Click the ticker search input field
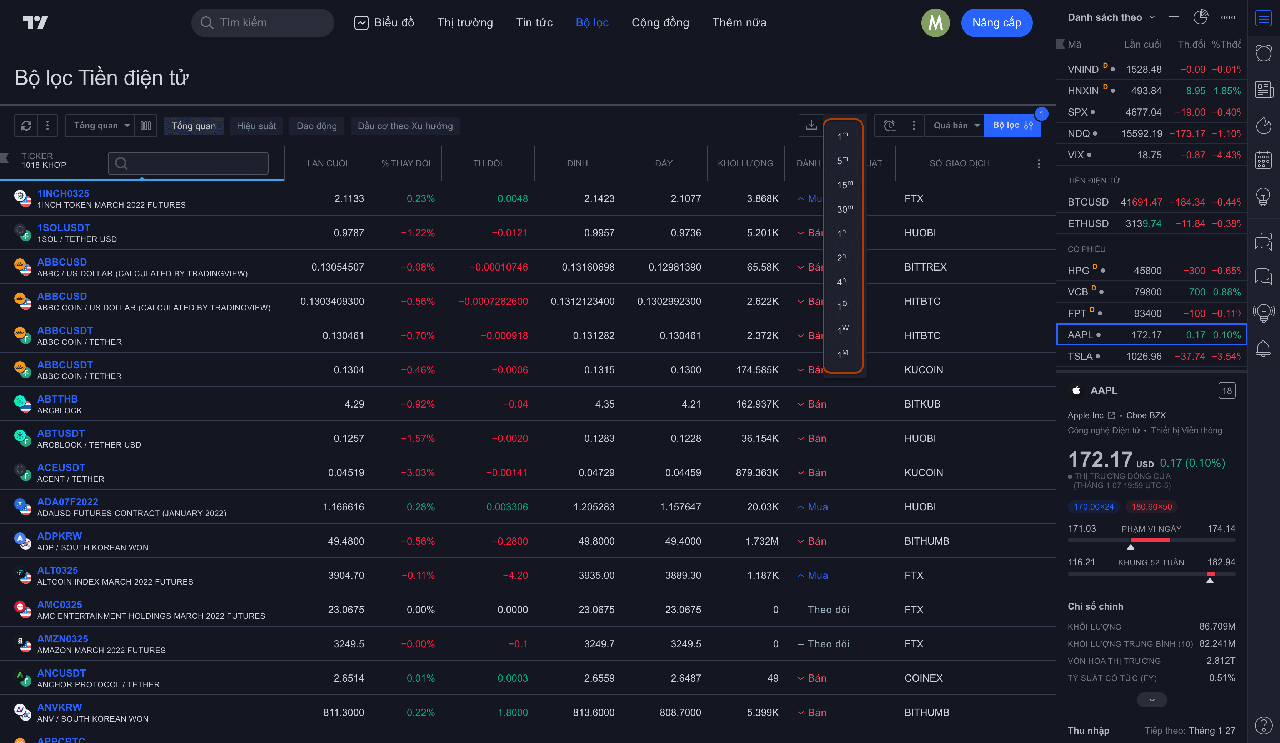 pyautogui.click(x=188, y=164)
